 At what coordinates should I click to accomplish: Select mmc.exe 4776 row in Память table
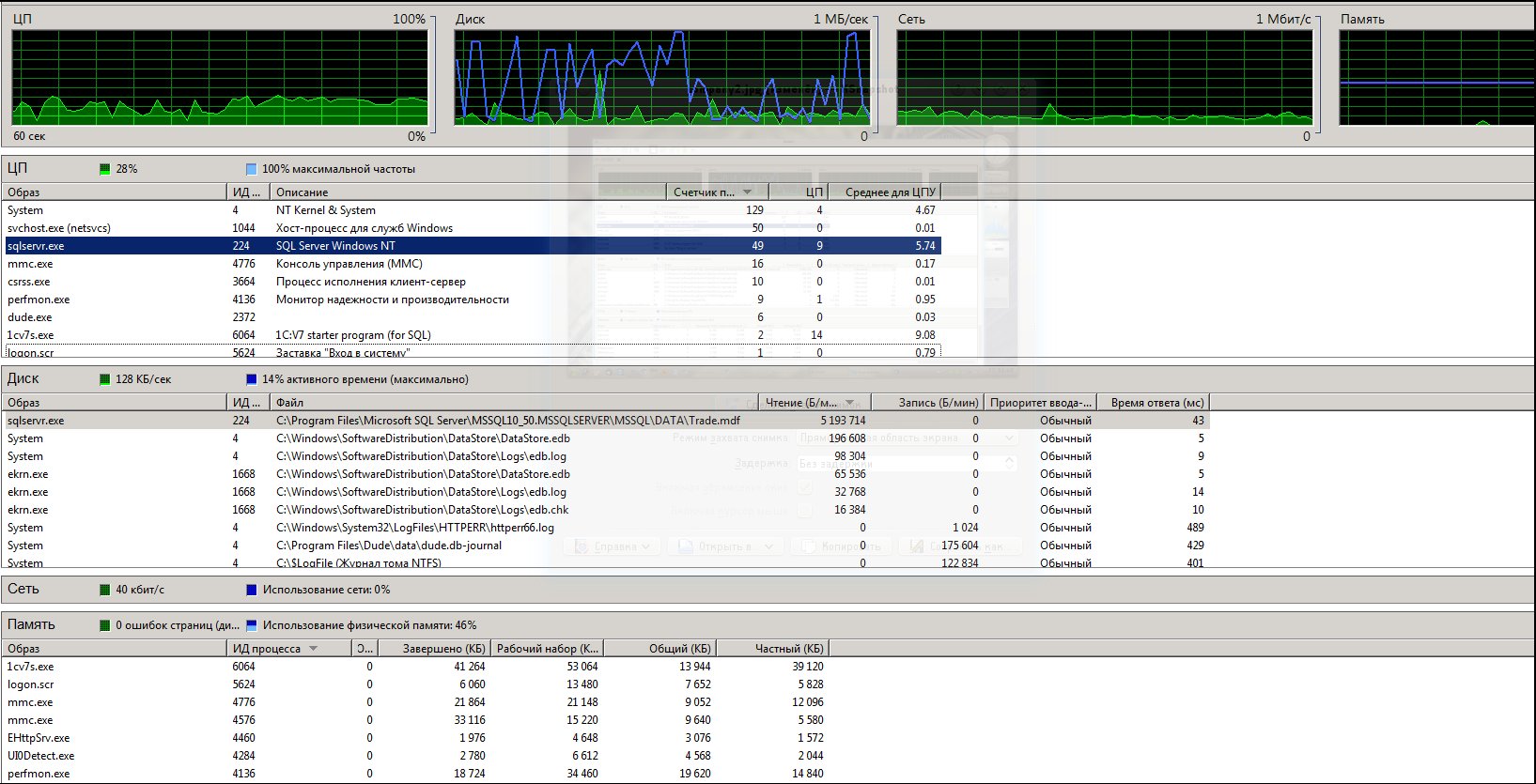416,702
